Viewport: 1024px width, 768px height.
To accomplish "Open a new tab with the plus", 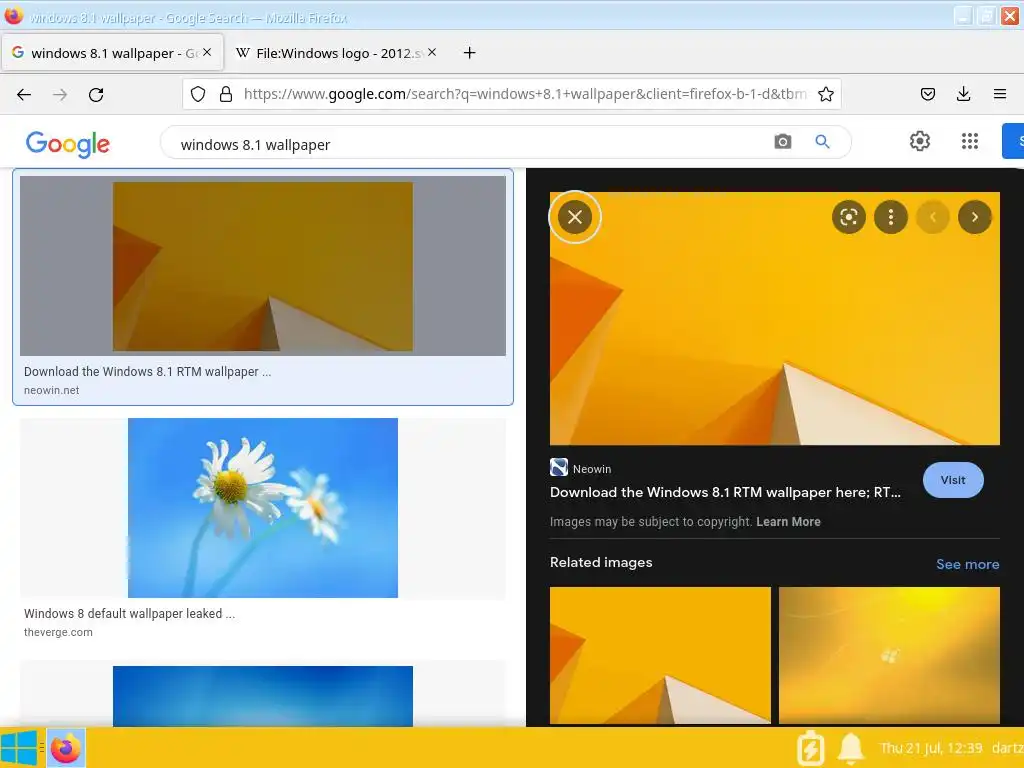I will pyautogui.click(x=470, y=53).
